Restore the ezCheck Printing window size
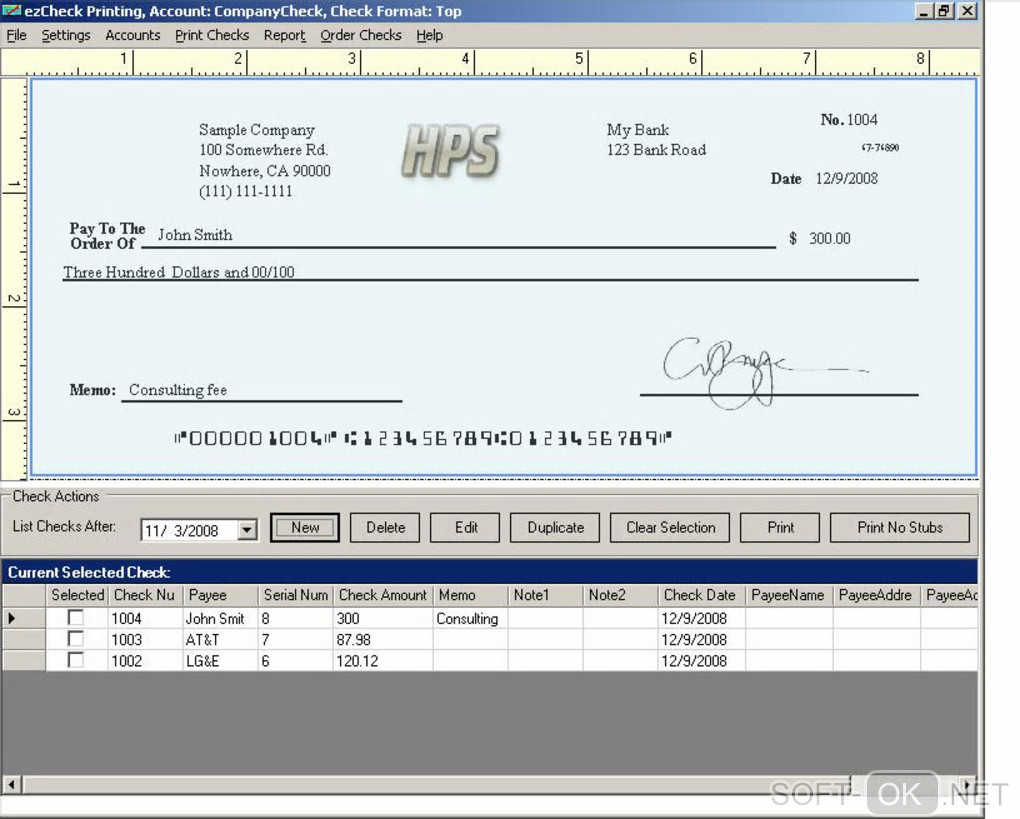 tap(944, 11)
